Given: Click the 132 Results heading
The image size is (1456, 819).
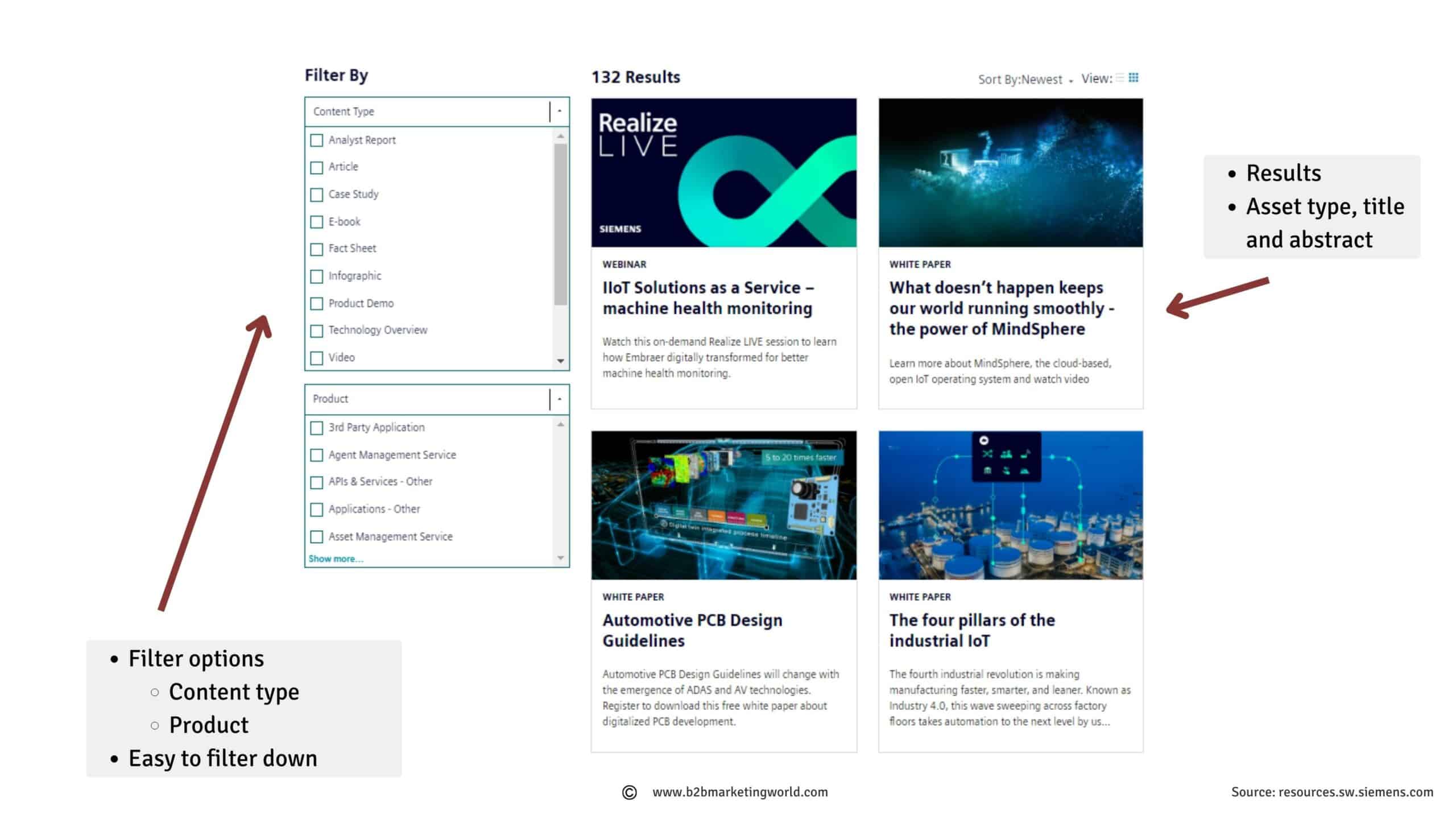Looking at the screenshot, I should (x=635, y=77).
